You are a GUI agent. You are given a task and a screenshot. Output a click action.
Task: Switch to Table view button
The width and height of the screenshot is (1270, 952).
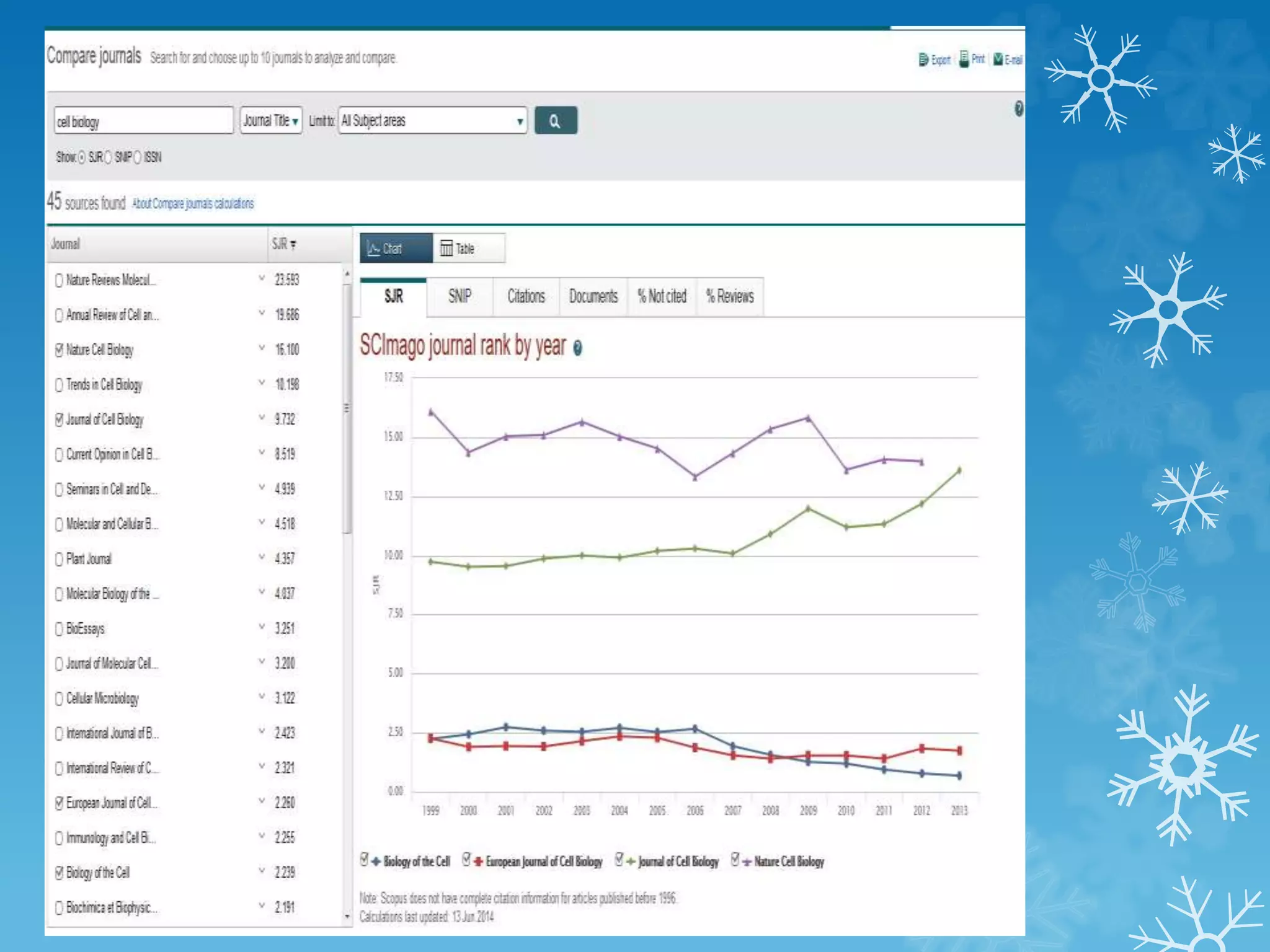pos(468,249)
